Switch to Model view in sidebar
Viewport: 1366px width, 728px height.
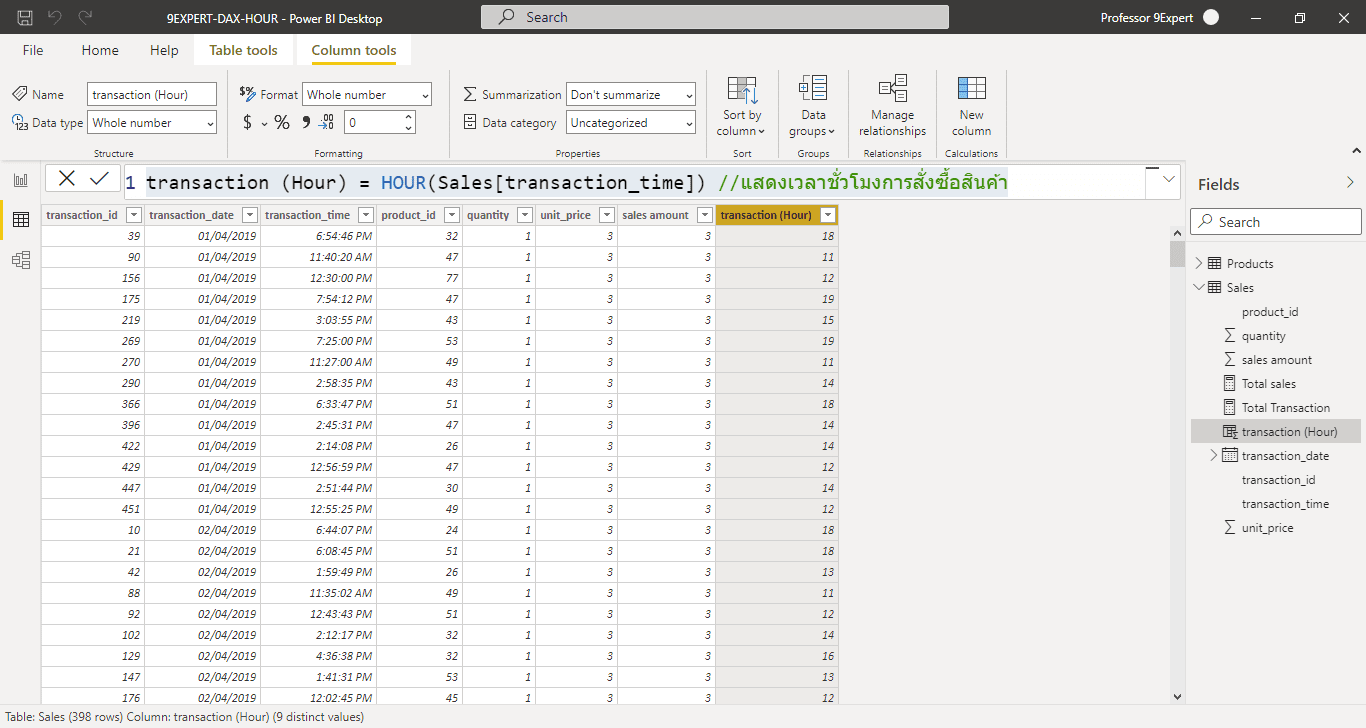20,260
